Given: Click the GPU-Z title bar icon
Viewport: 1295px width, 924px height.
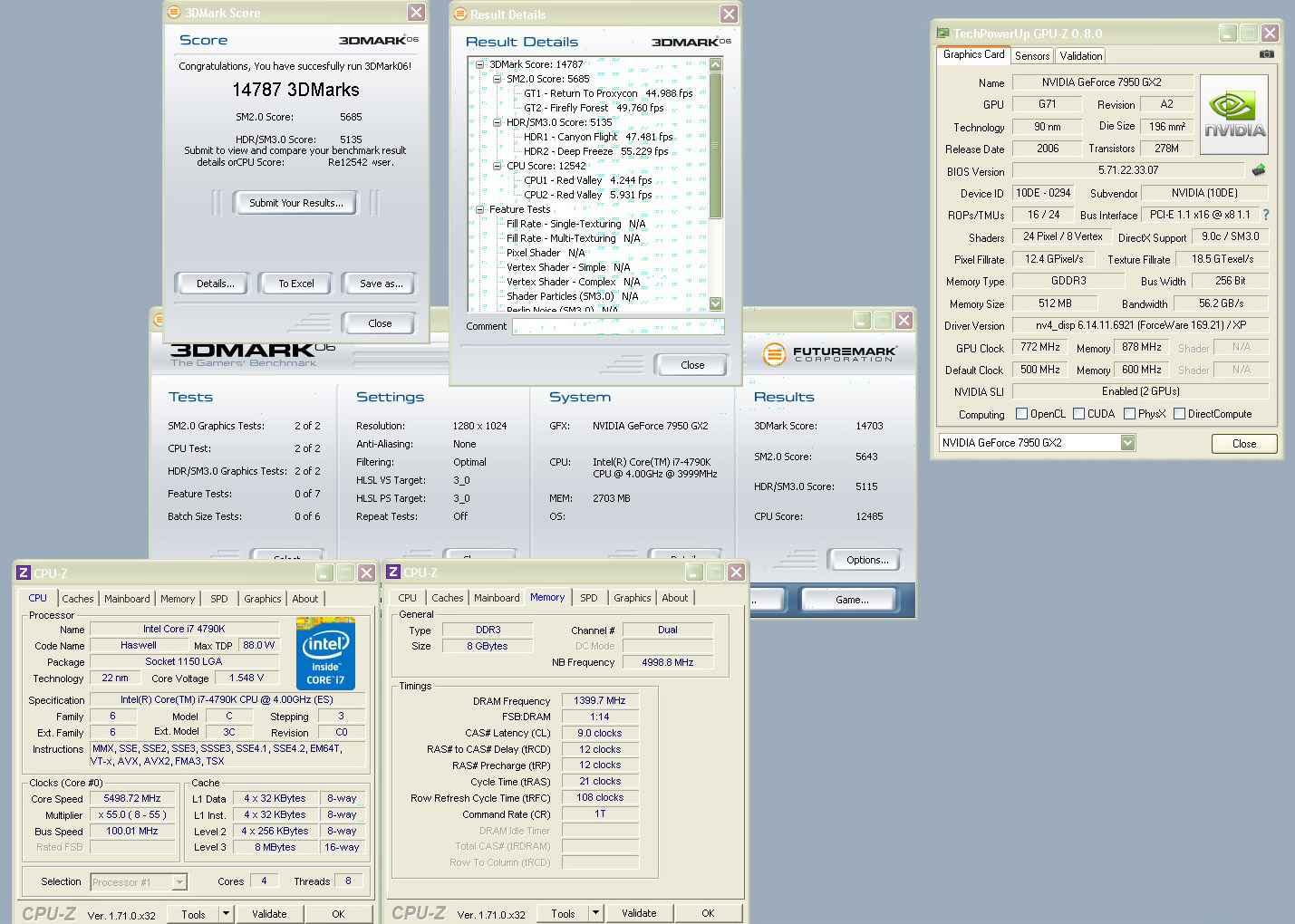Looking at the screenshot, I should [x=942, y=34].
